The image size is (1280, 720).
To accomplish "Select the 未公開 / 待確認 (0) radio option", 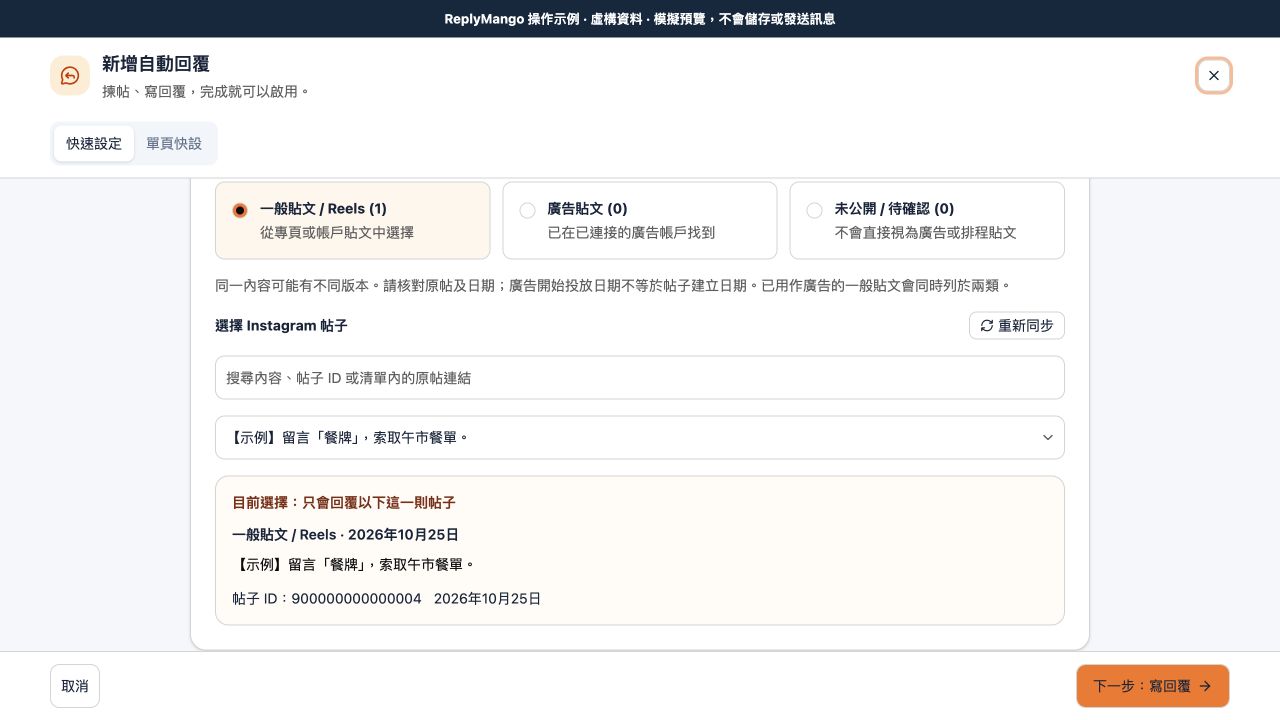I will coord(814,210).
